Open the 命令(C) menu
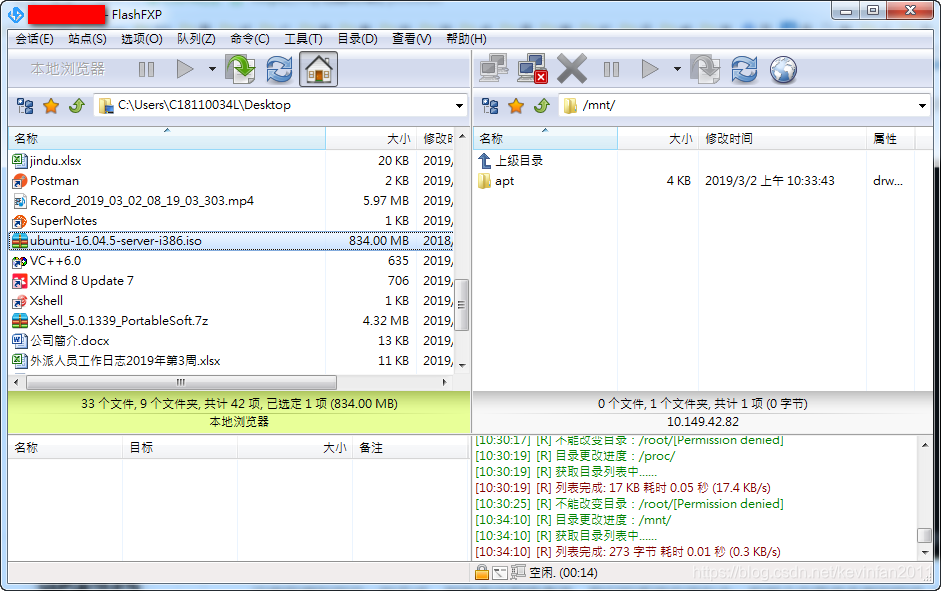 [x=250, y=39]
